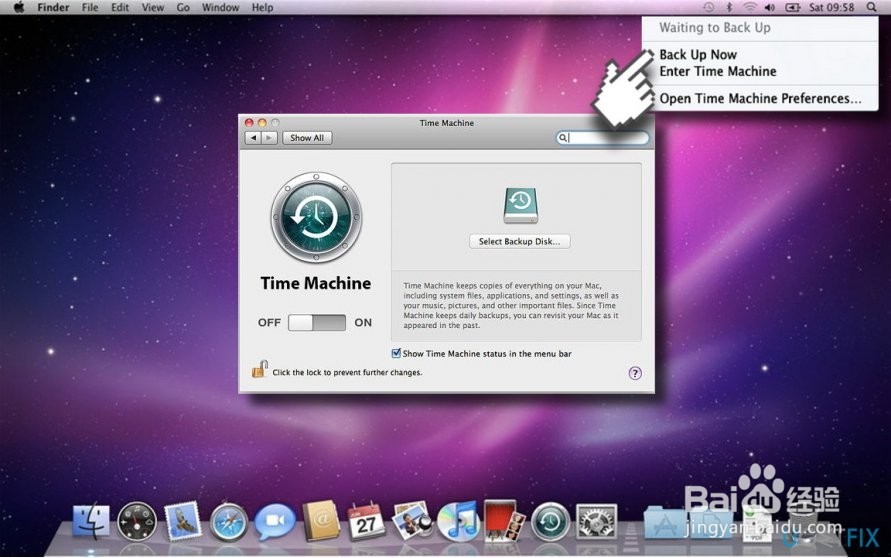This screenshot has height=558, width=891.
Task: Go back with the left arrow button
Action: pos(253,138)
